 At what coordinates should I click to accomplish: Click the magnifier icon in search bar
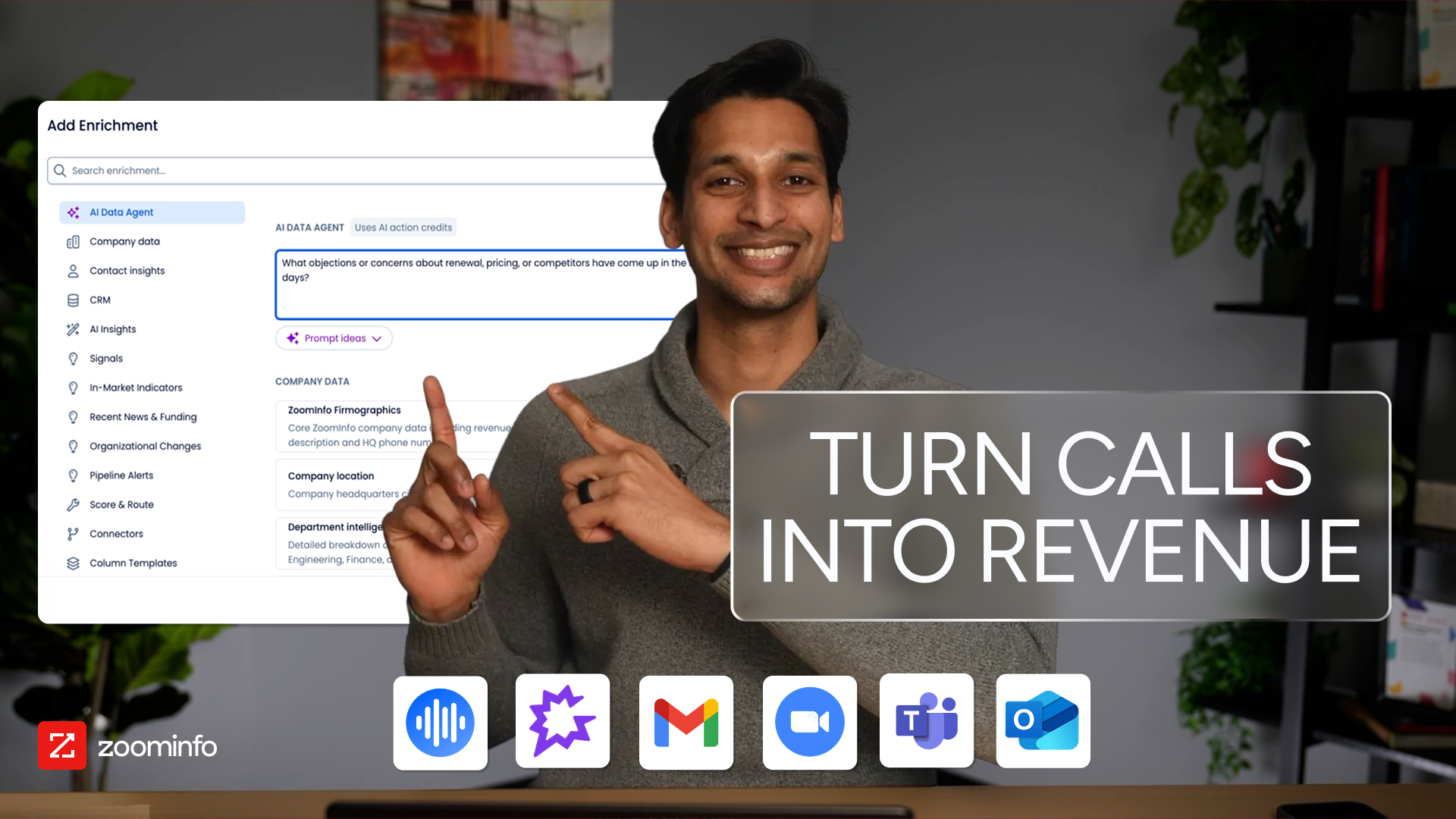click(60, 171)
